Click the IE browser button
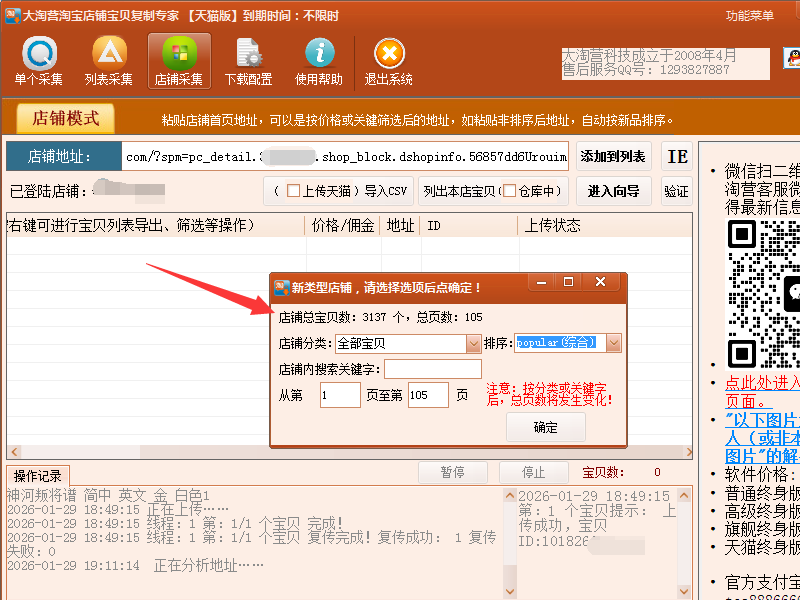 tap(677, 156)
